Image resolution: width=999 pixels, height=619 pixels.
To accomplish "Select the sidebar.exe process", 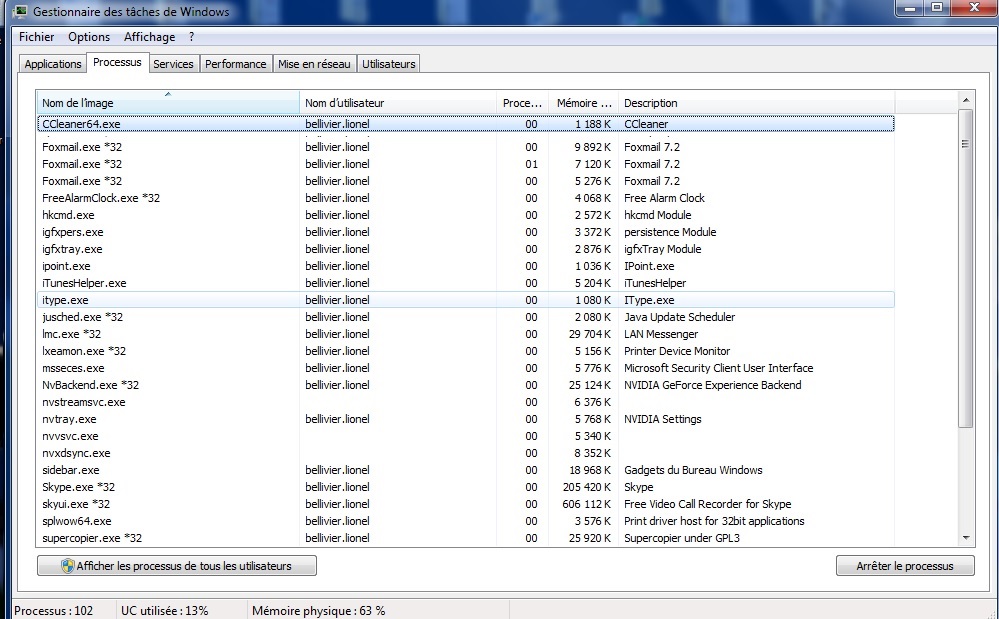I will point(465,469).
